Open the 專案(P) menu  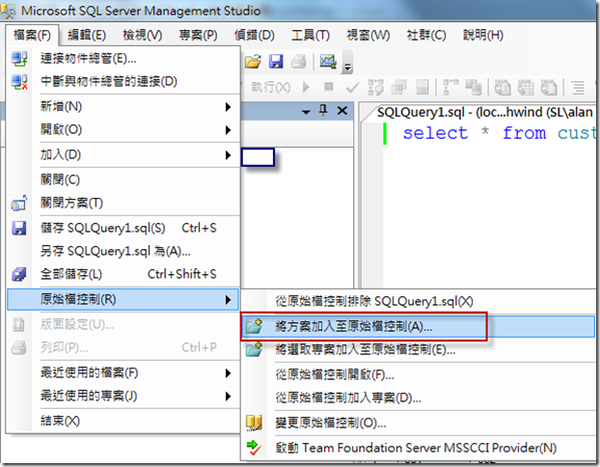(x=198, y=35)
